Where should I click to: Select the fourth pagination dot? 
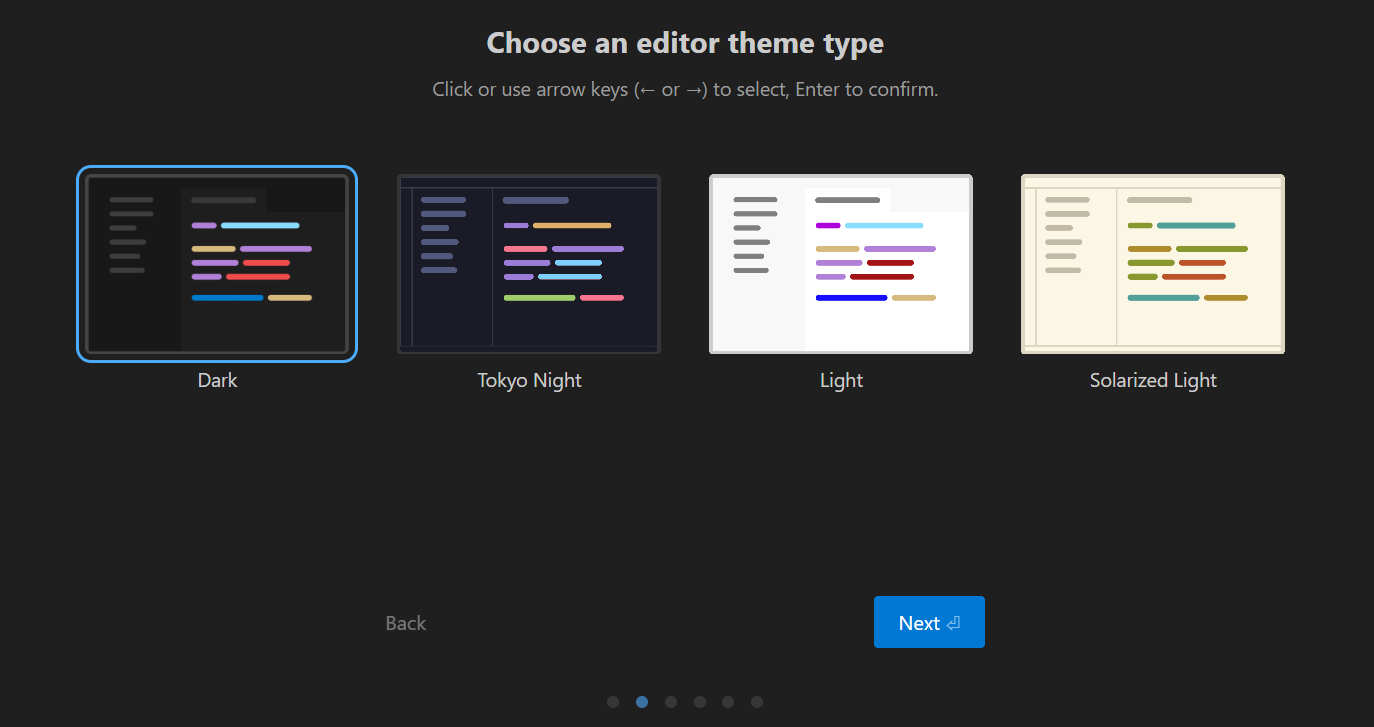pos(700,702)
